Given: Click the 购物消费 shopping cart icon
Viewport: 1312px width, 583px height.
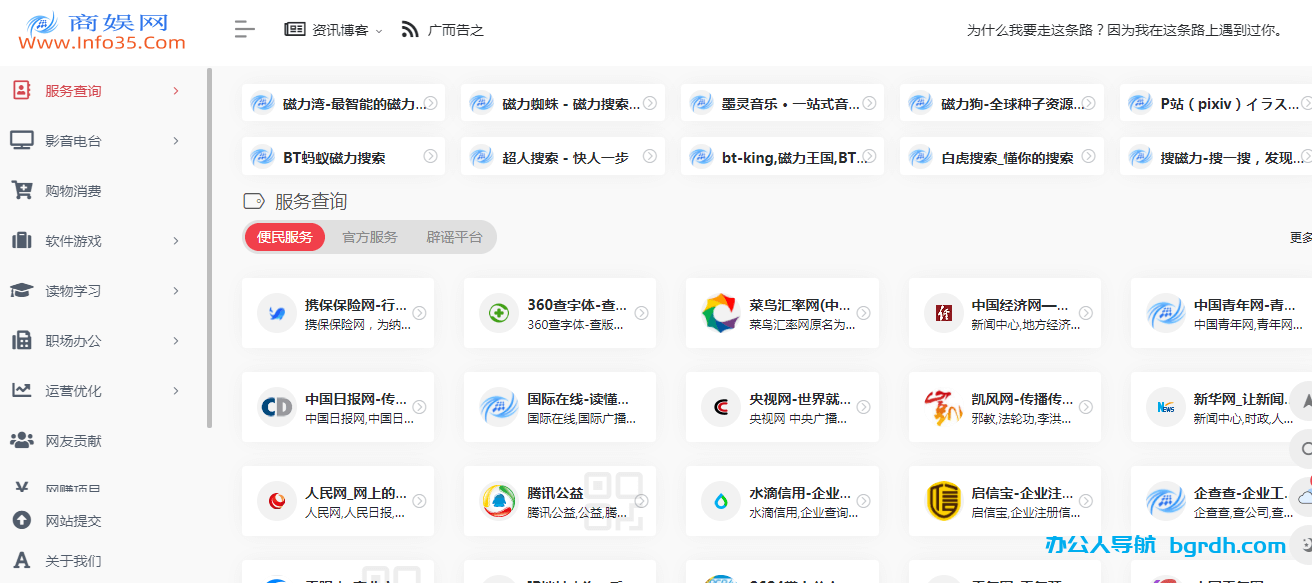Looking at the screenshot, I should coord(22,190).
